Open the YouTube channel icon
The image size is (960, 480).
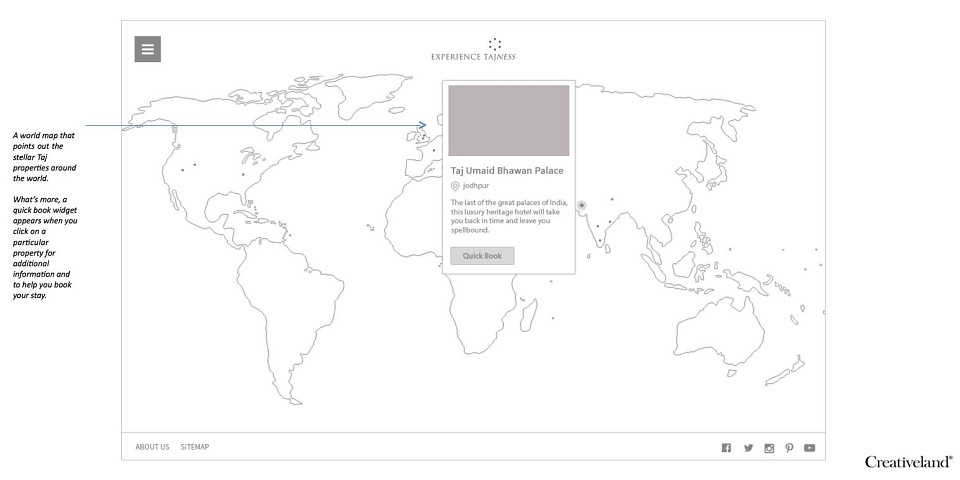(809, 448)
